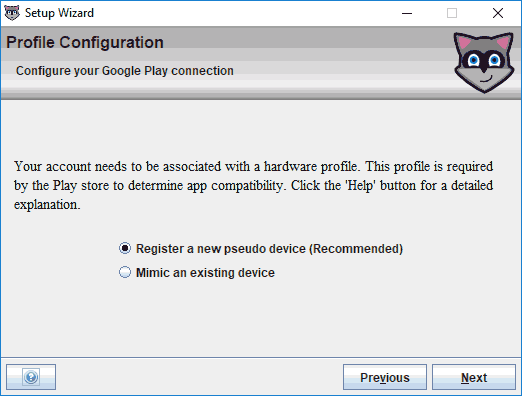Close the Setup Wizard window
Image resolution: width=522 pixels, height=396 pixels.
pyautogui.click(x=498, y=13)
